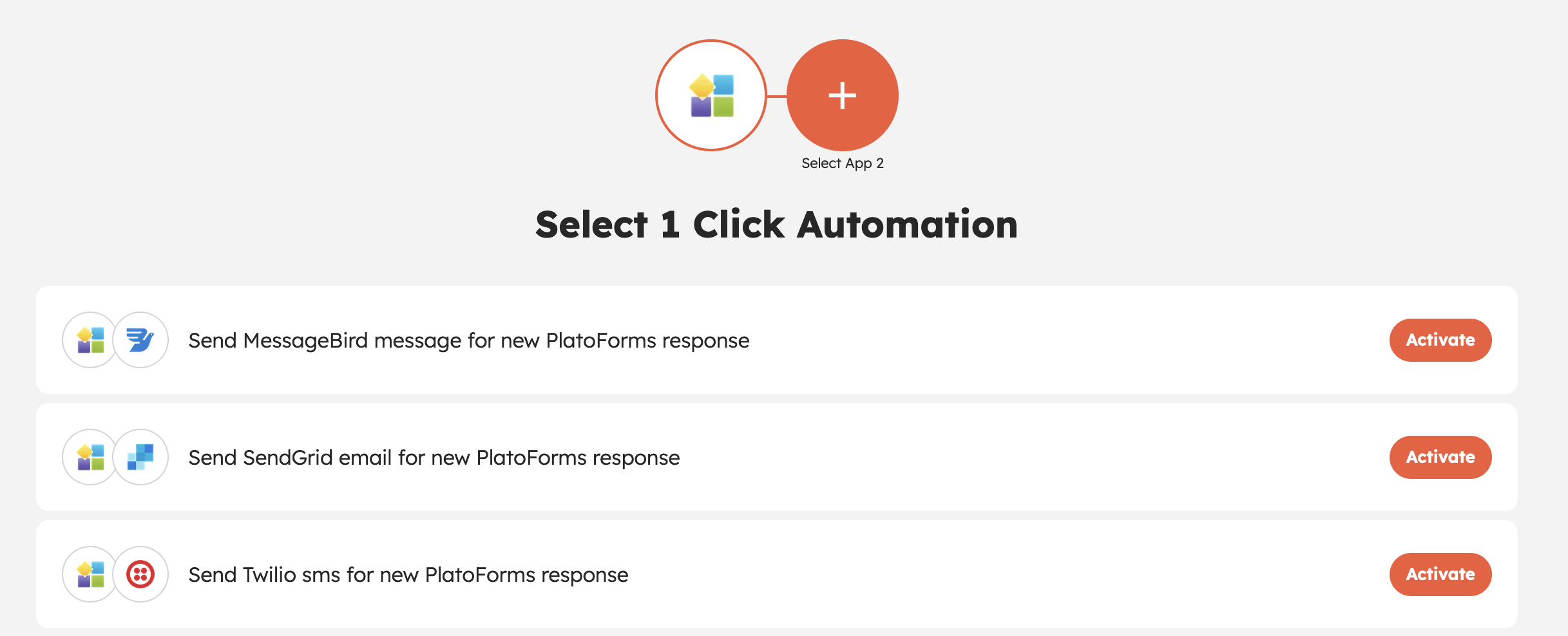Click the "Select 1 Click Automation" heading
The width and height of the screenshot is (1568, 636).
pos(776,225)
